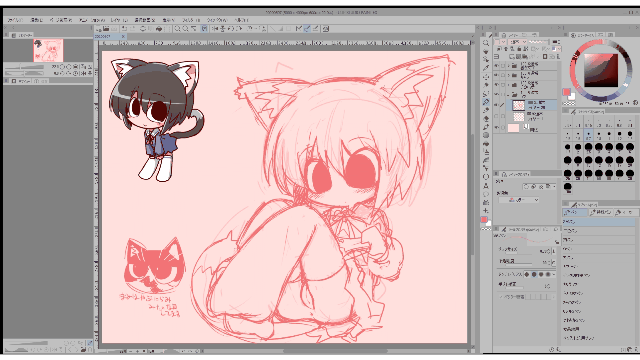Expand the topmost layer folder
The width and height of the screenshot is (640, 360).
coord(509,65)
